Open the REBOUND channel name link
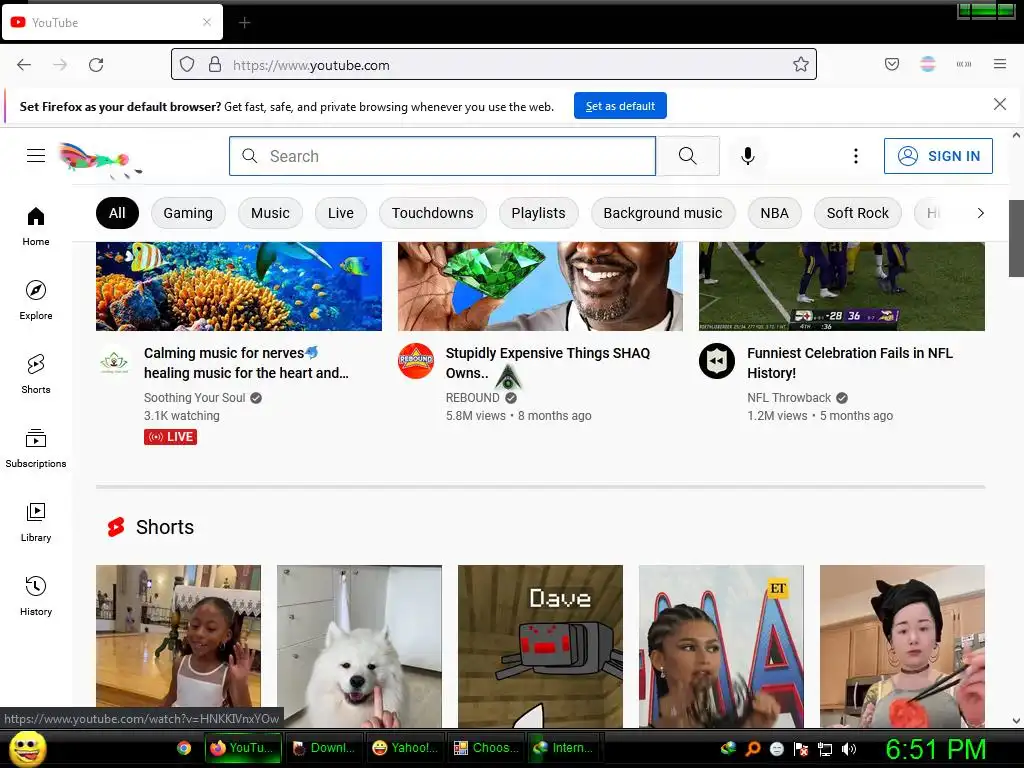 pos(472,398)
